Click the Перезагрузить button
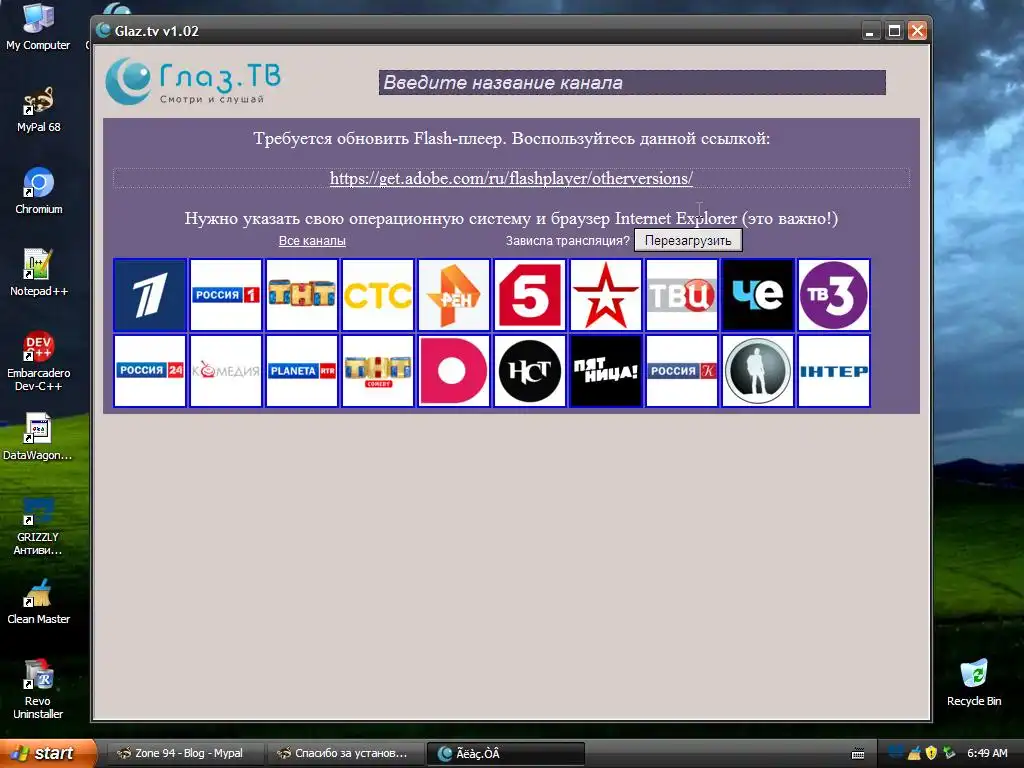The image size is (1024, 768). pyautogui.click(x=688, y=240)
